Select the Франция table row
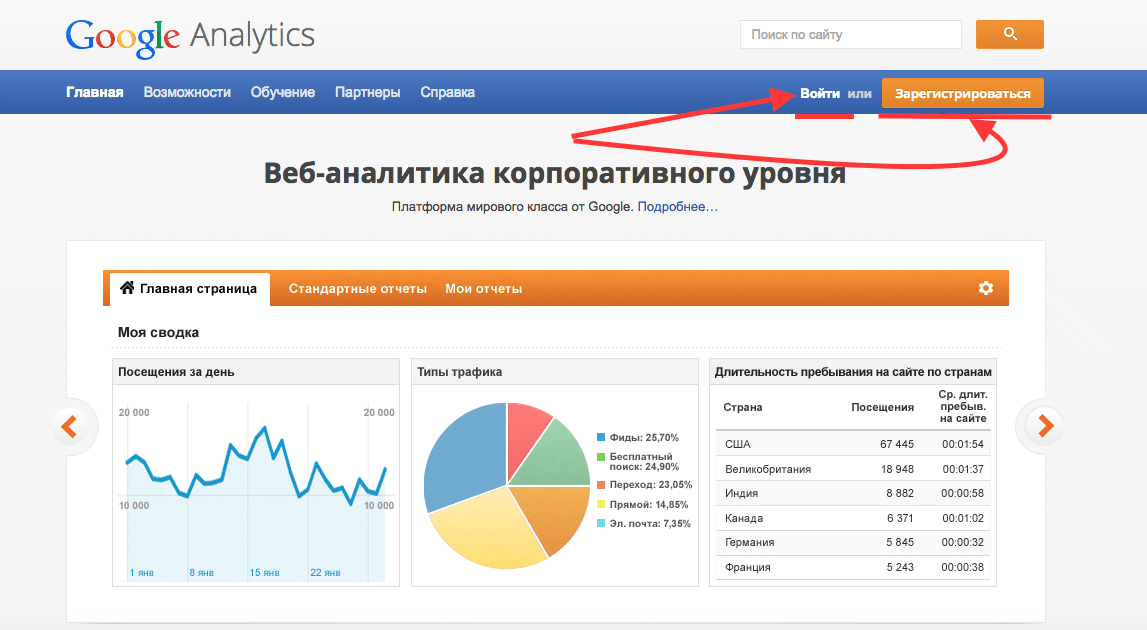This screenshot has width=1147, height=630. [x=853, y=567]
